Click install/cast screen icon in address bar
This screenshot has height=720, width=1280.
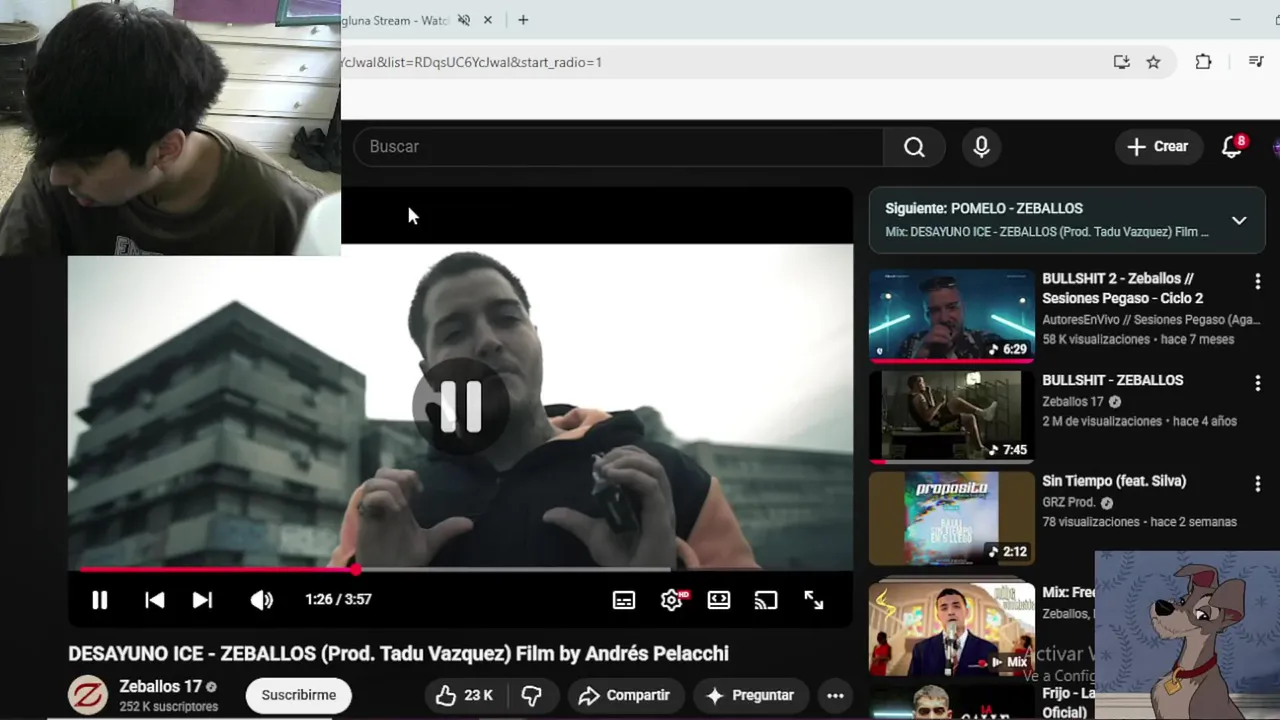[1122, 62]
